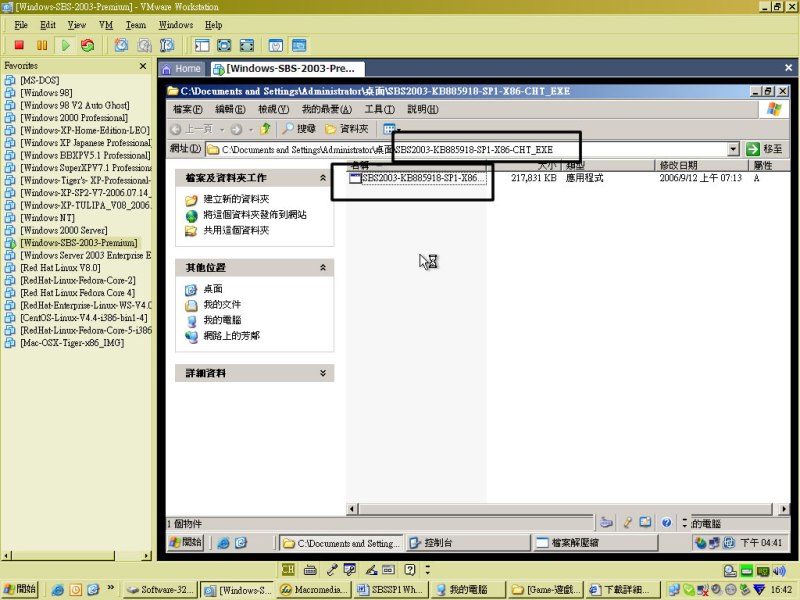Open the 檔案(F) menu in guest Explorer

pyautogui.click(x=188, y=109)
